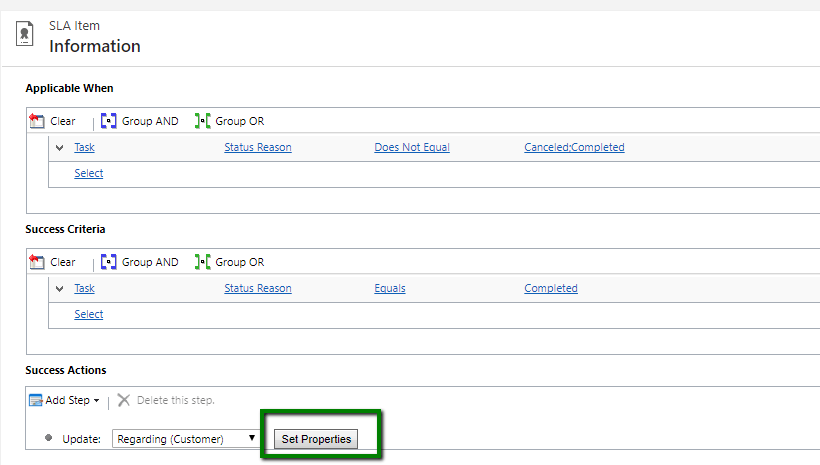Open Task entity link in Applicable When
The image size is (820, 465).
click(x=84, y=148)
